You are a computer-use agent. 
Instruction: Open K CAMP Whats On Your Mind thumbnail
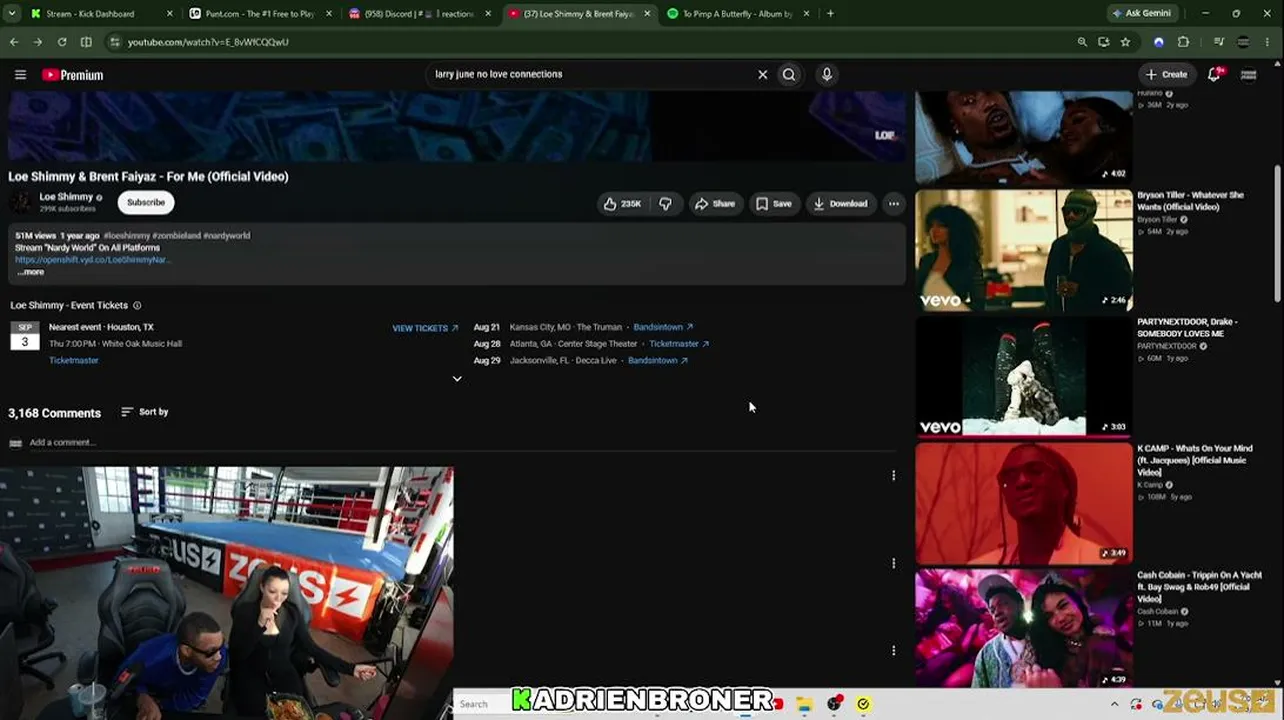1024,504
